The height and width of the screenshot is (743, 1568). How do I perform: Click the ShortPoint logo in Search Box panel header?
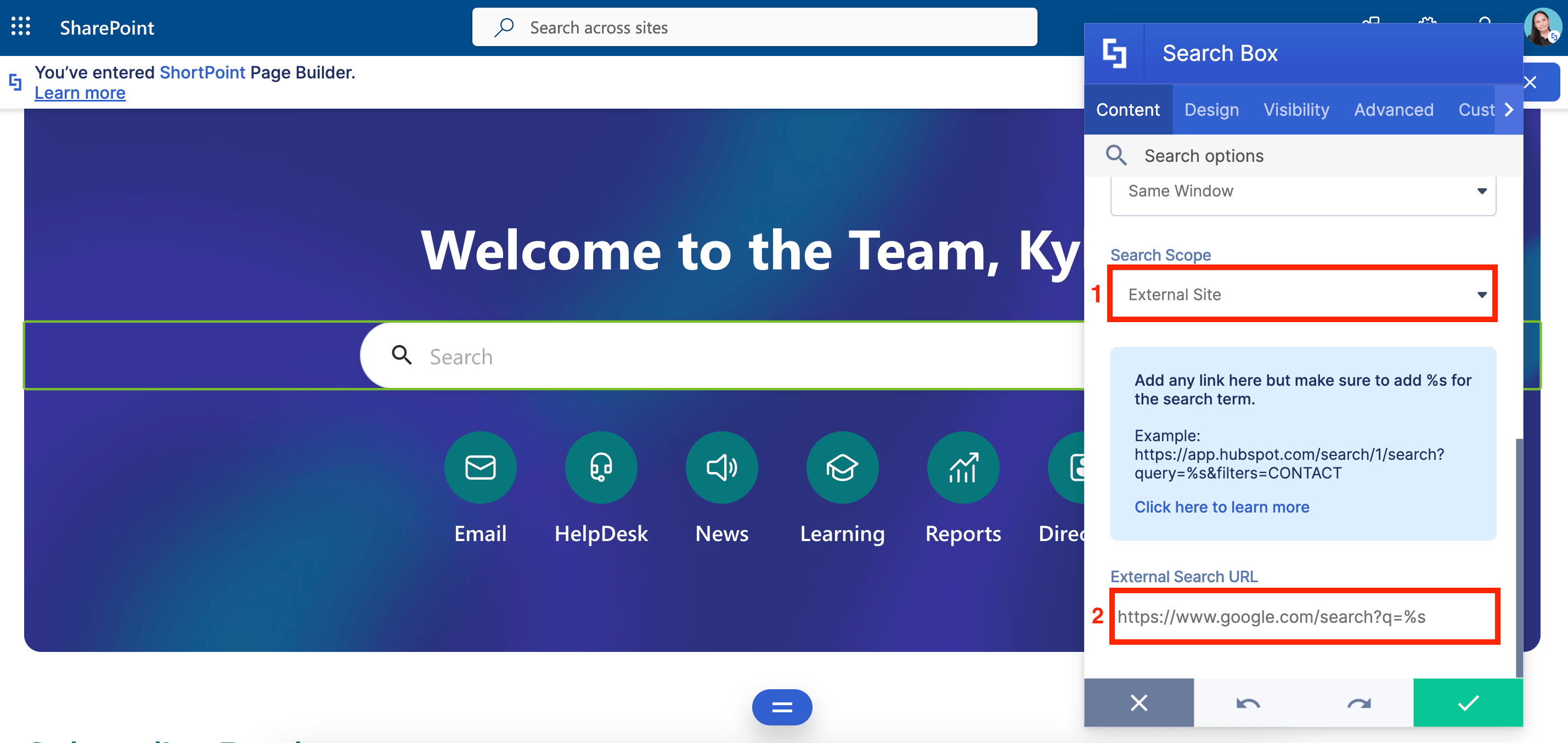[1114, 54]
